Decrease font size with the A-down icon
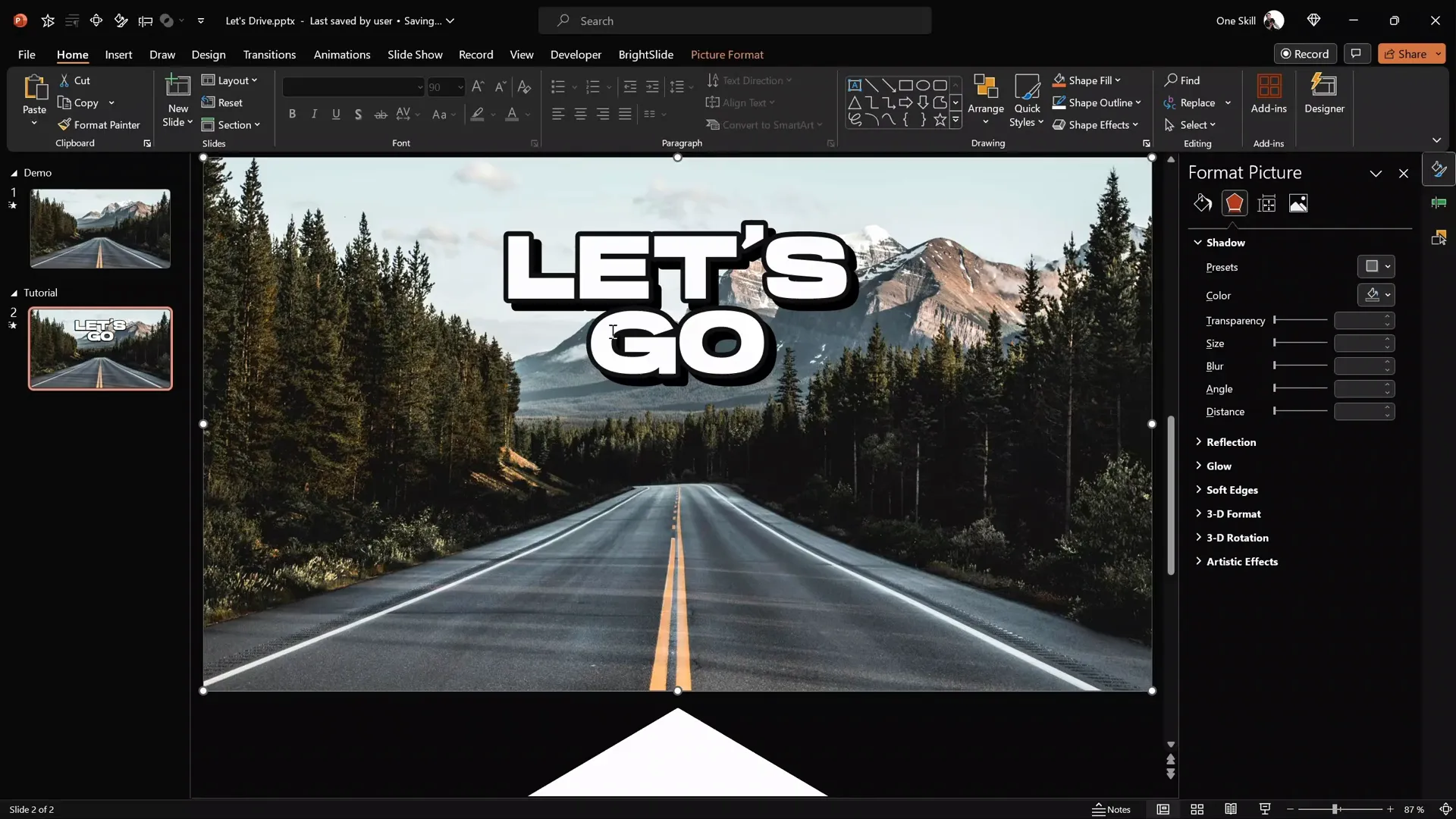 (500, 86)
